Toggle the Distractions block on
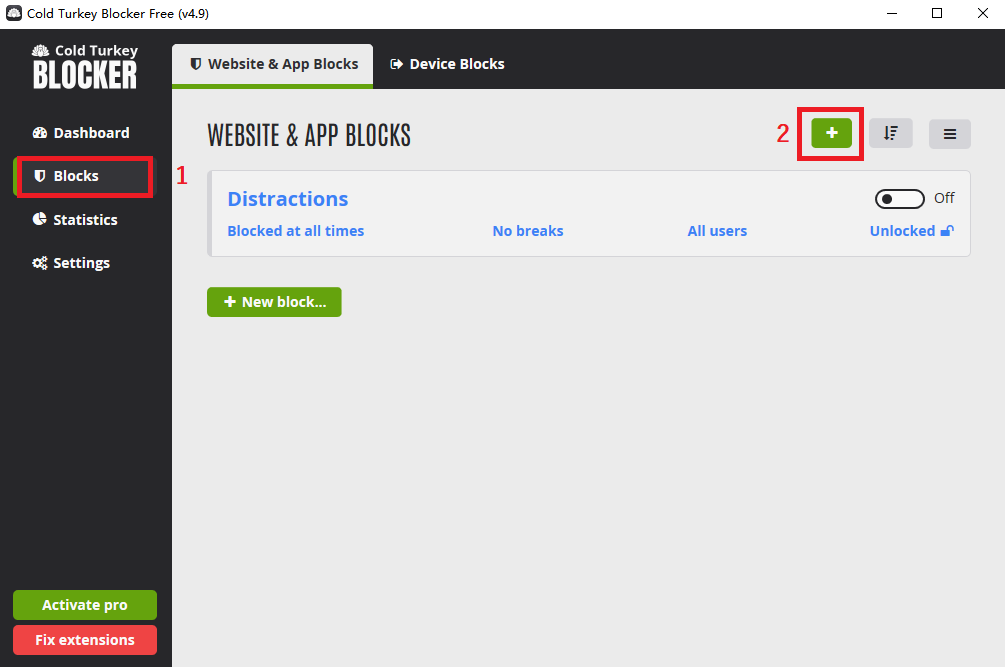This screenshot has height=667, width=1005. pos(899,199)
